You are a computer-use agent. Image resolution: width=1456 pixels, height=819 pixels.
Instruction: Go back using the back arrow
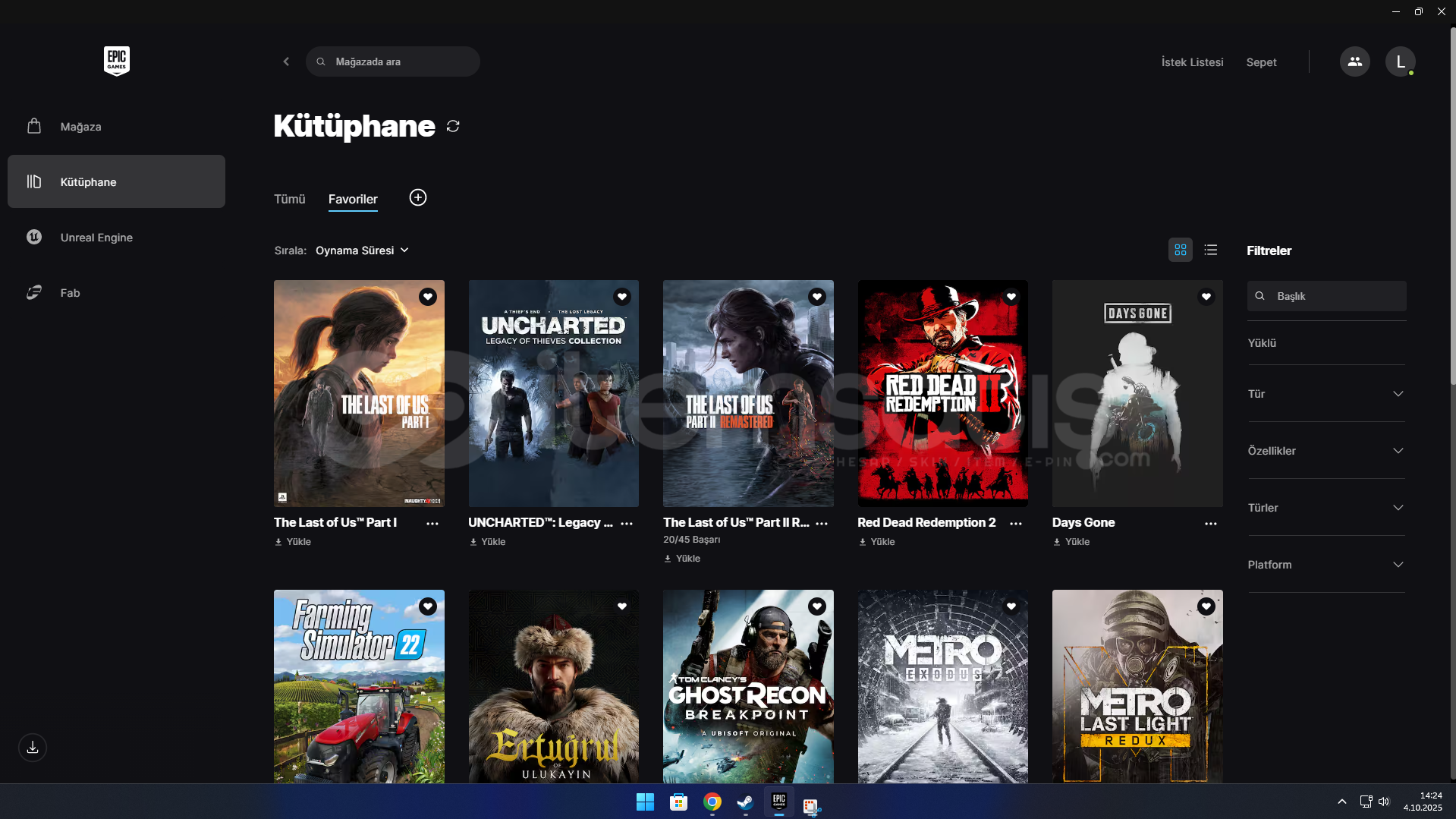click(x=286, y=61)
